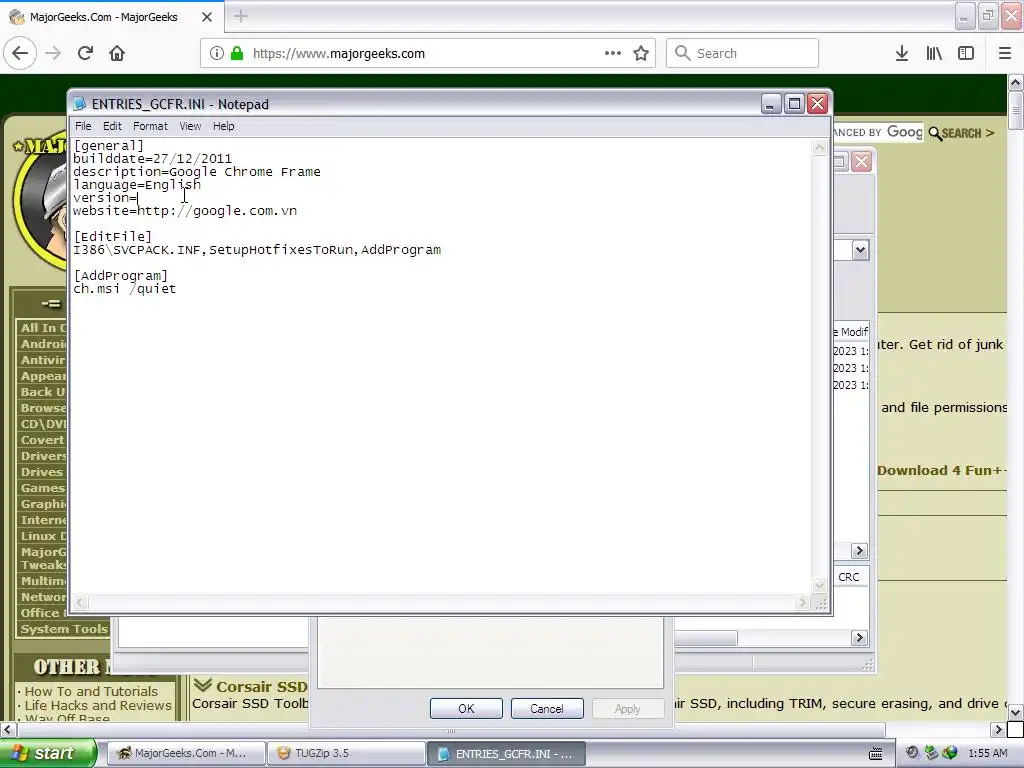
Task: Open System Tools category link
Action: [x=63, y=629]
